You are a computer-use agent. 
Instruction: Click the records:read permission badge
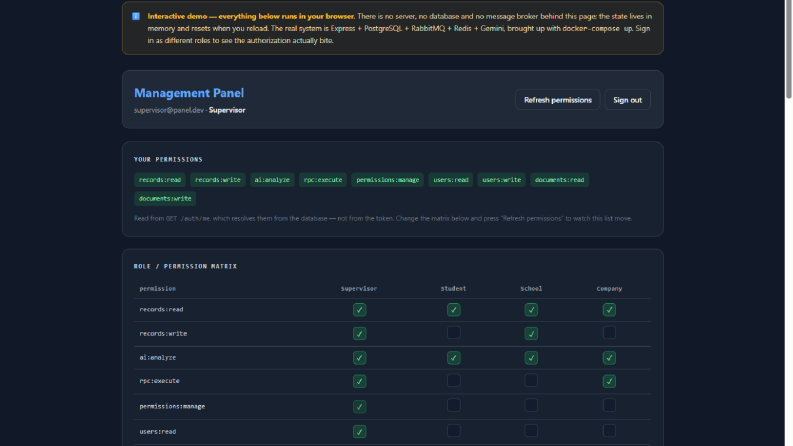(160, 180)
